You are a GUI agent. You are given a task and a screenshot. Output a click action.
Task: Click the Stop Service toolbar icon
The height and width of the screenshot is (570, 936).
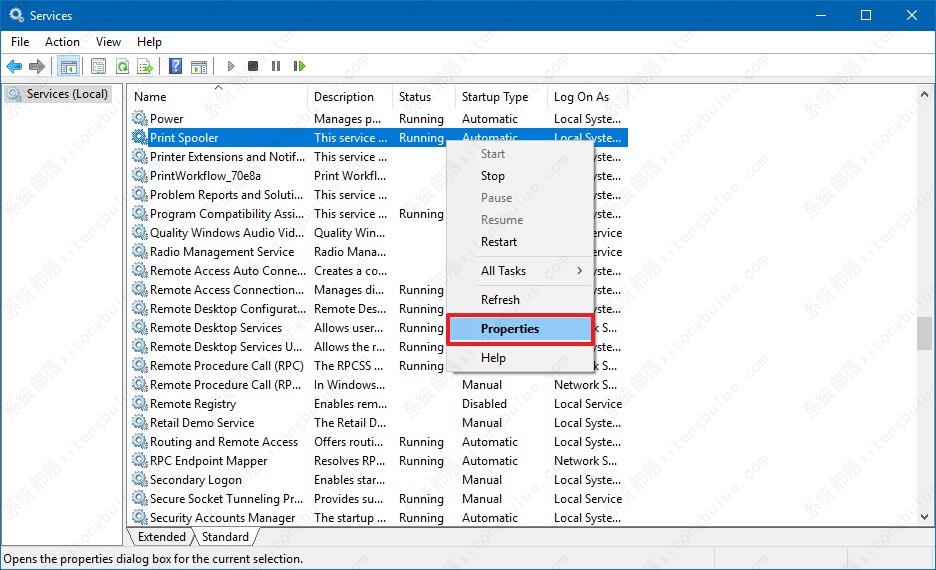click(x=253, y=66)
